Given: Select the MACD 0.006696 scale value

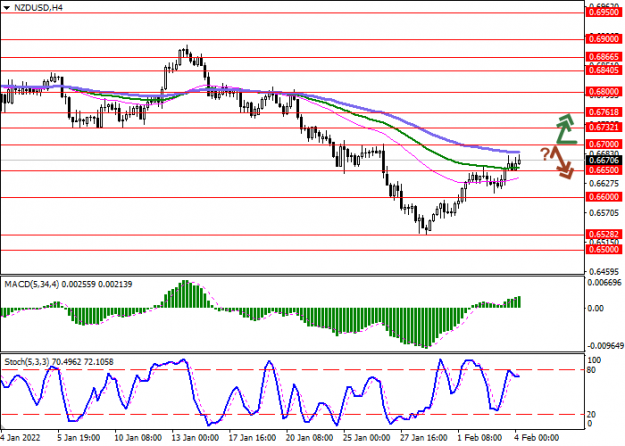Looking at the screenshot, I should pyautogui.click(x=605, y=283).
